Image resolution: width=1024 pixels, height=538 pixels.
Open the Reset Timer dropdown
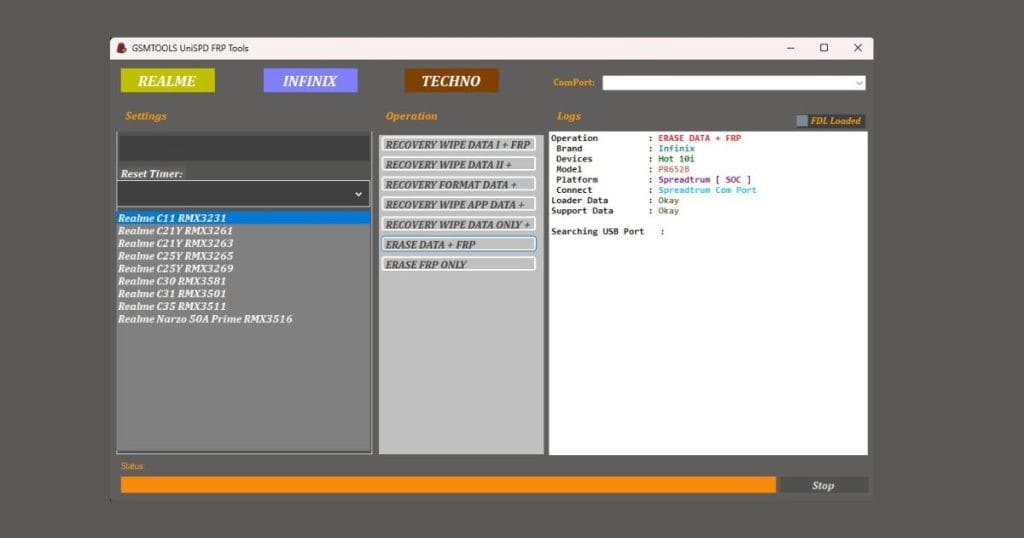244,194
